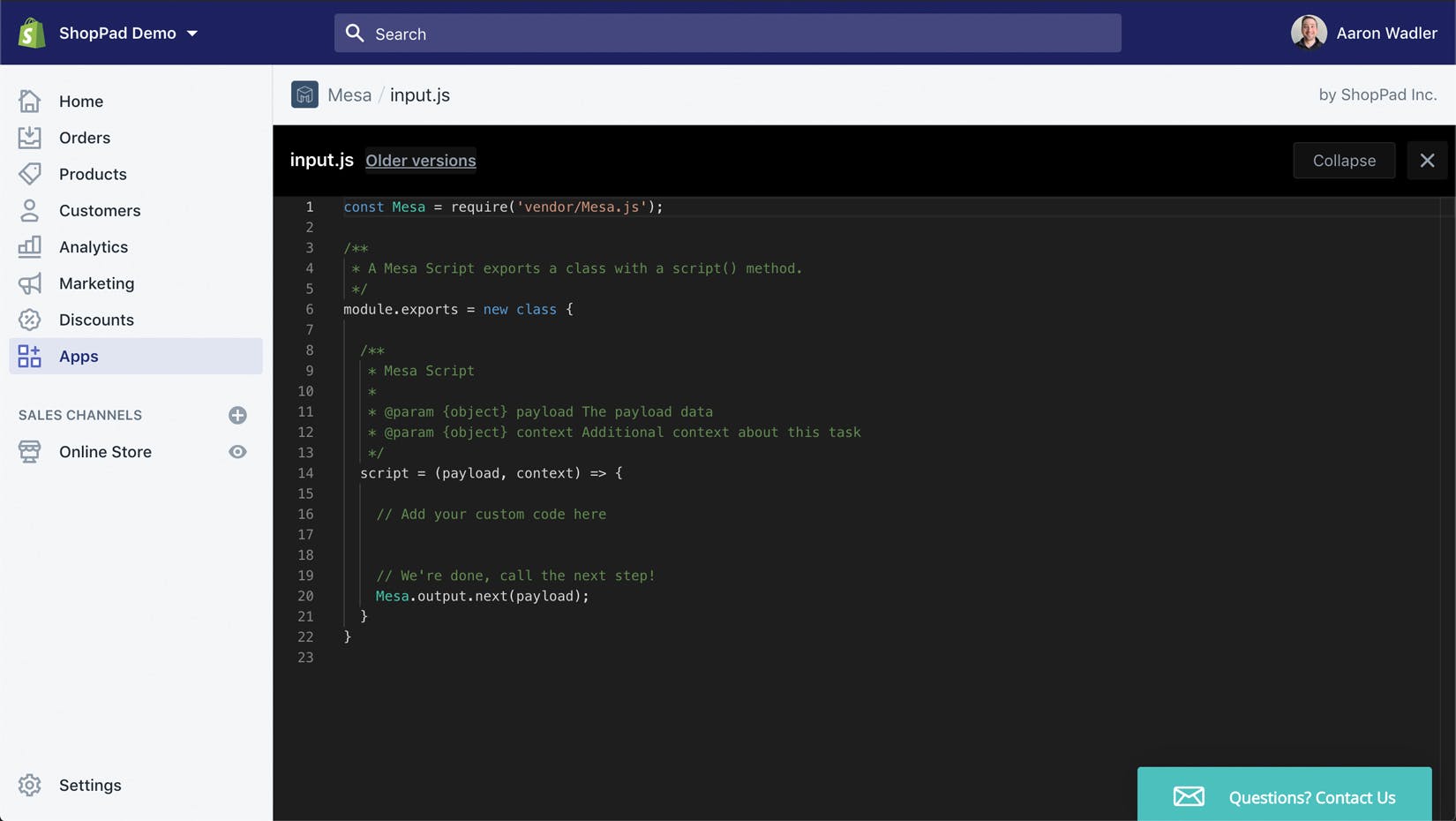Viewport: 1456px width, 821px height.
Task: Click line number 23 in gutter
Action: pos(305,658)
